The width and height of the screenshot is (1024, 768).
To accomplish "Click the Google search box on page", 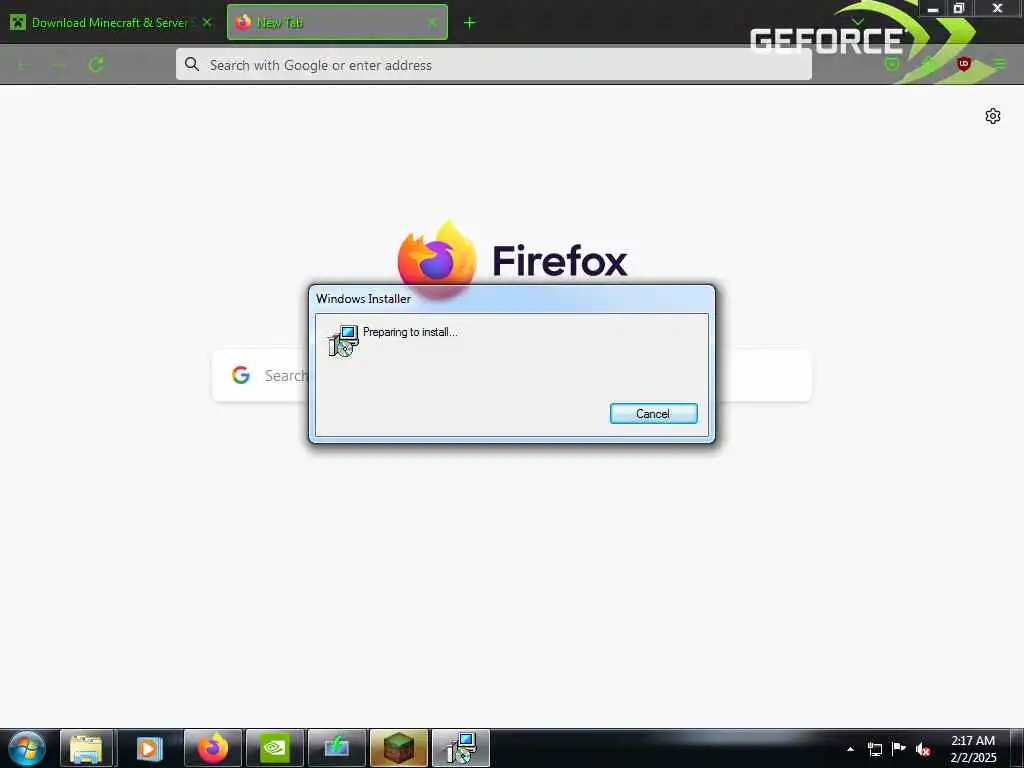I will (512, 375).
